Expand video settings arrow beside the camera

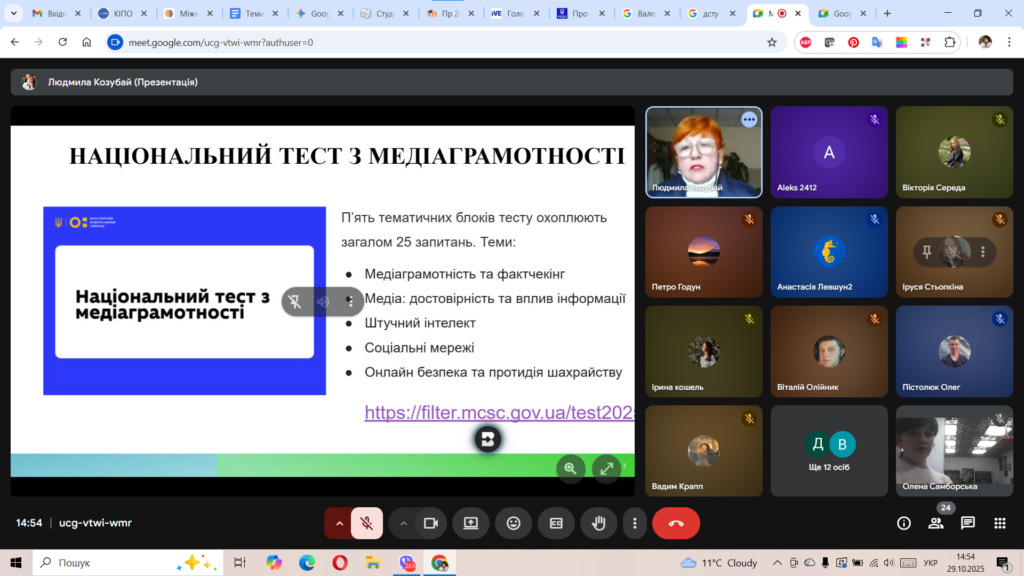click(404, 523)
